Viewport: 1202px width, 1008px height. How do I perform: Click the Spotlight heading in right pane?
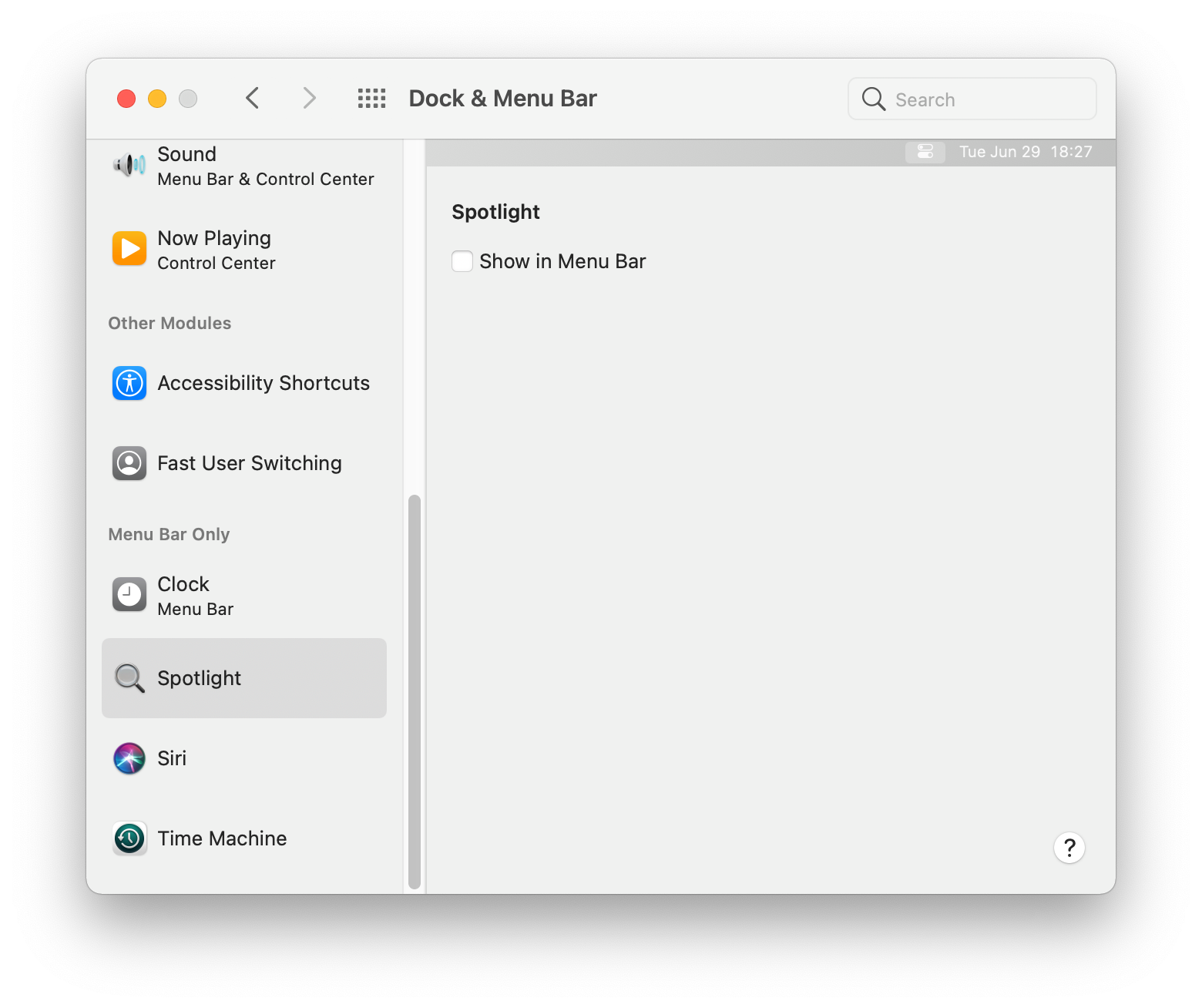[495, 212]
